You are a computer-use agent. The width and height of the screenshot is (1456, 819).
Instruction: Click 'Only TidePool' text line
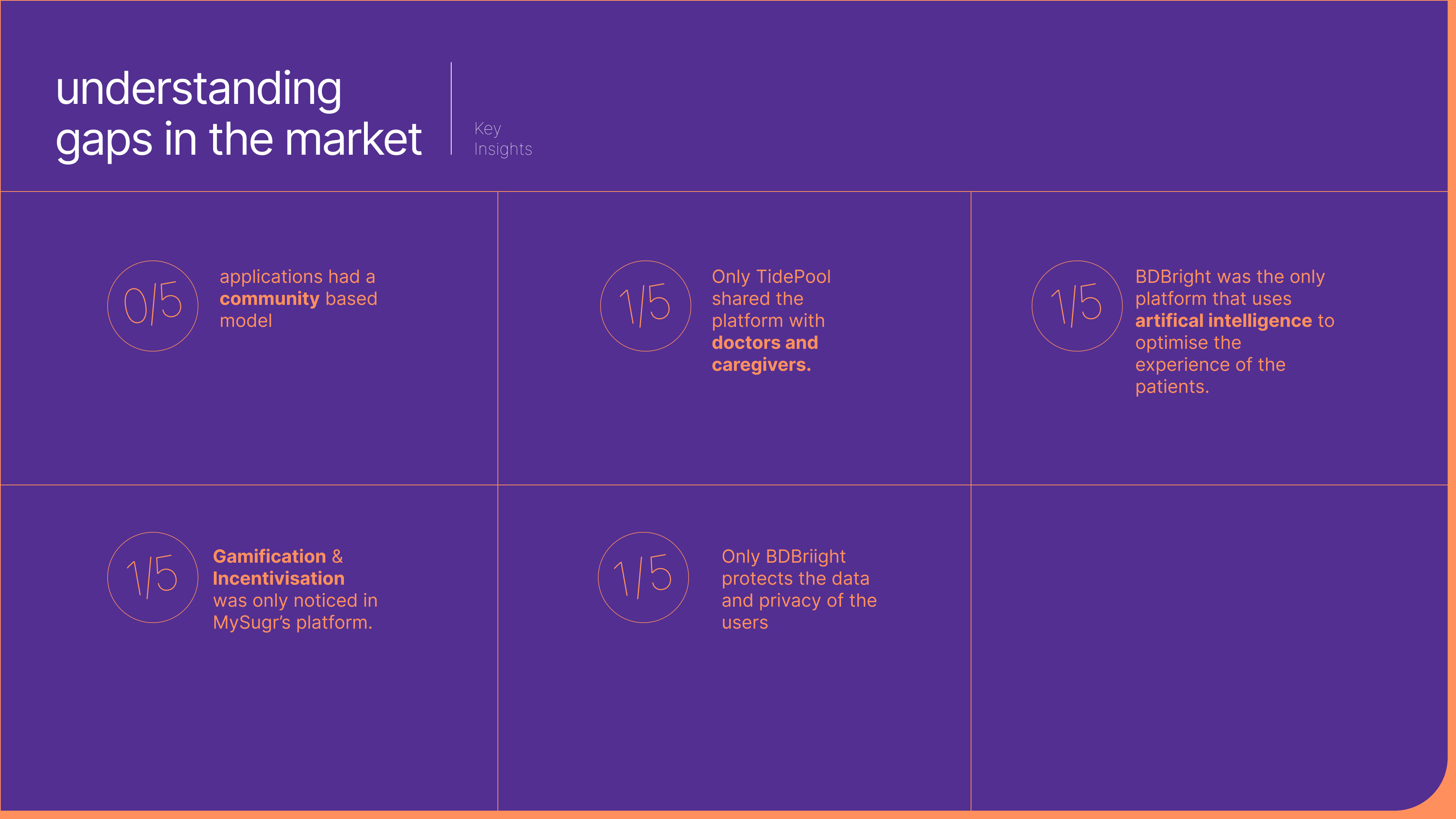(x=771, y=277)
